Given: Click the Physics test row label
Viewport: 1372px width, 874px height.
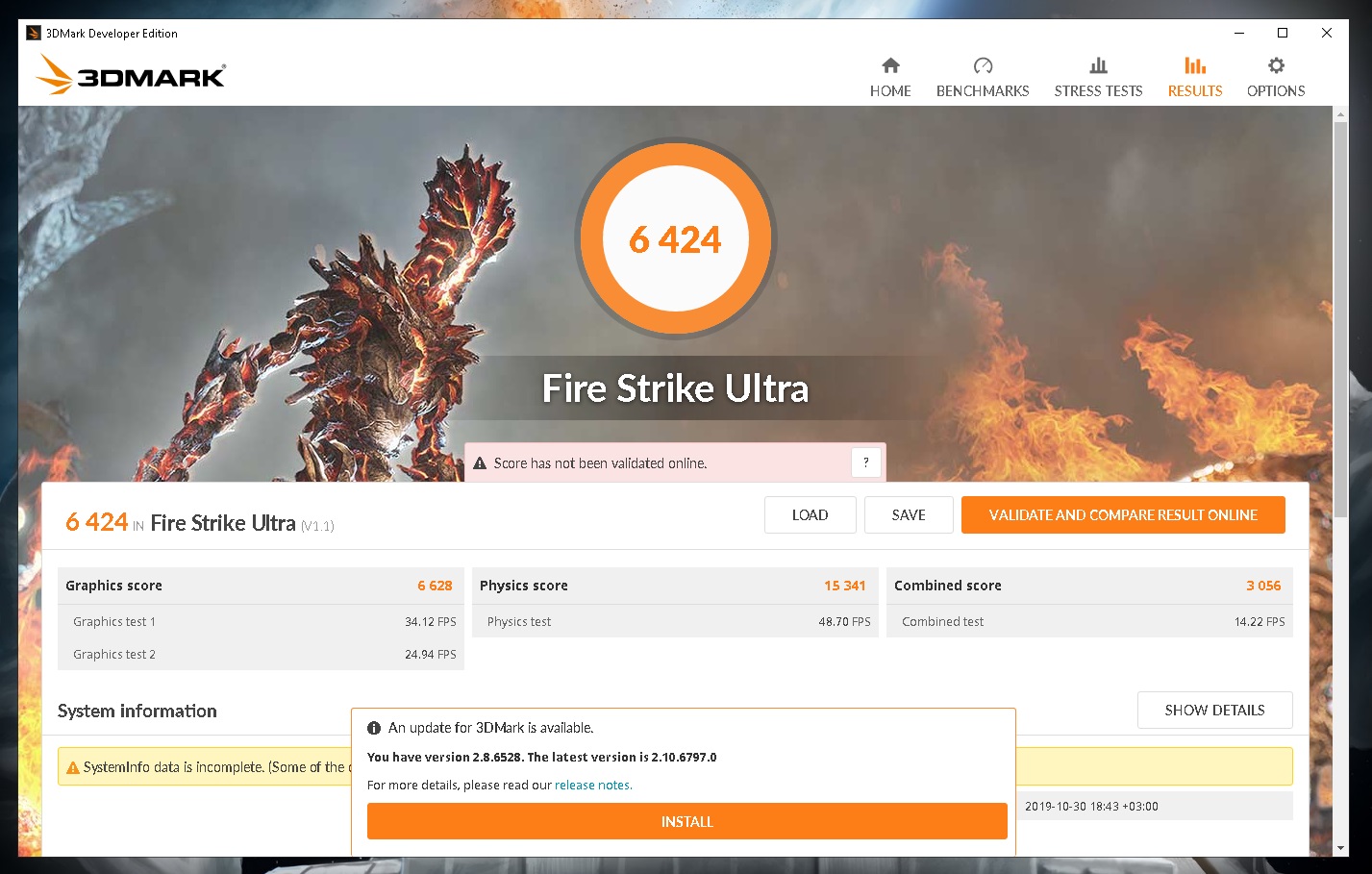Looking at the screenshot, I should [519, 622].
